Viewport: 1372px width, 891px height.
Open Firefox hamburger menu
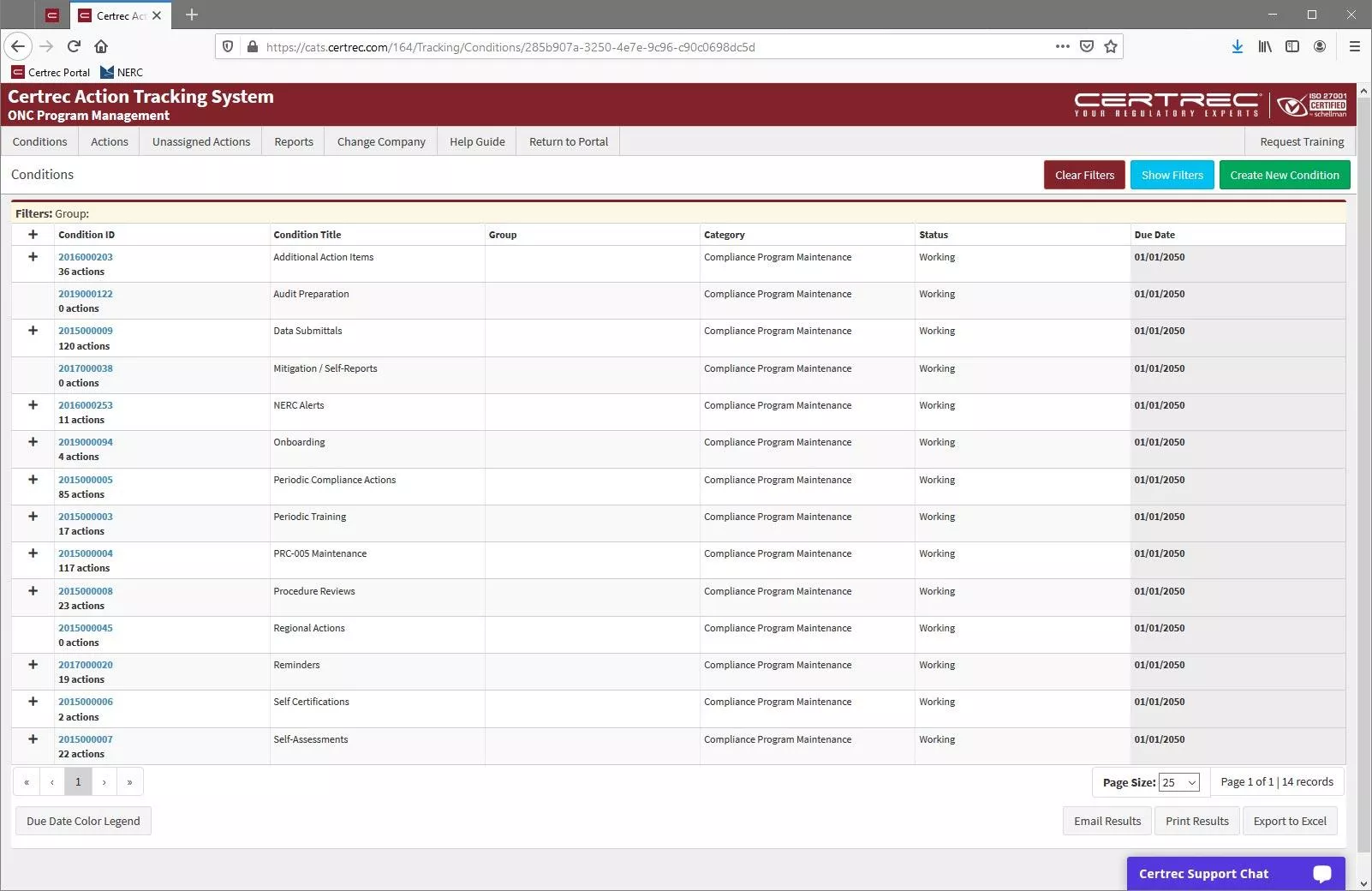pyautogui.click(x=1354, y=46)
